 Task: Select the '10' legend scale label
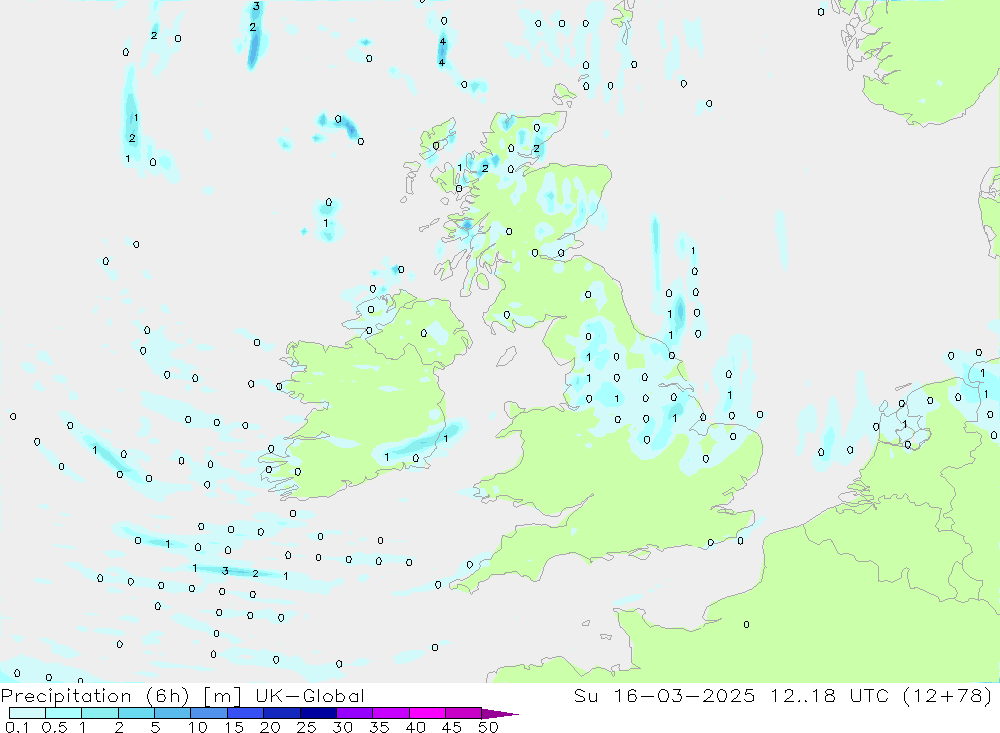198,727
